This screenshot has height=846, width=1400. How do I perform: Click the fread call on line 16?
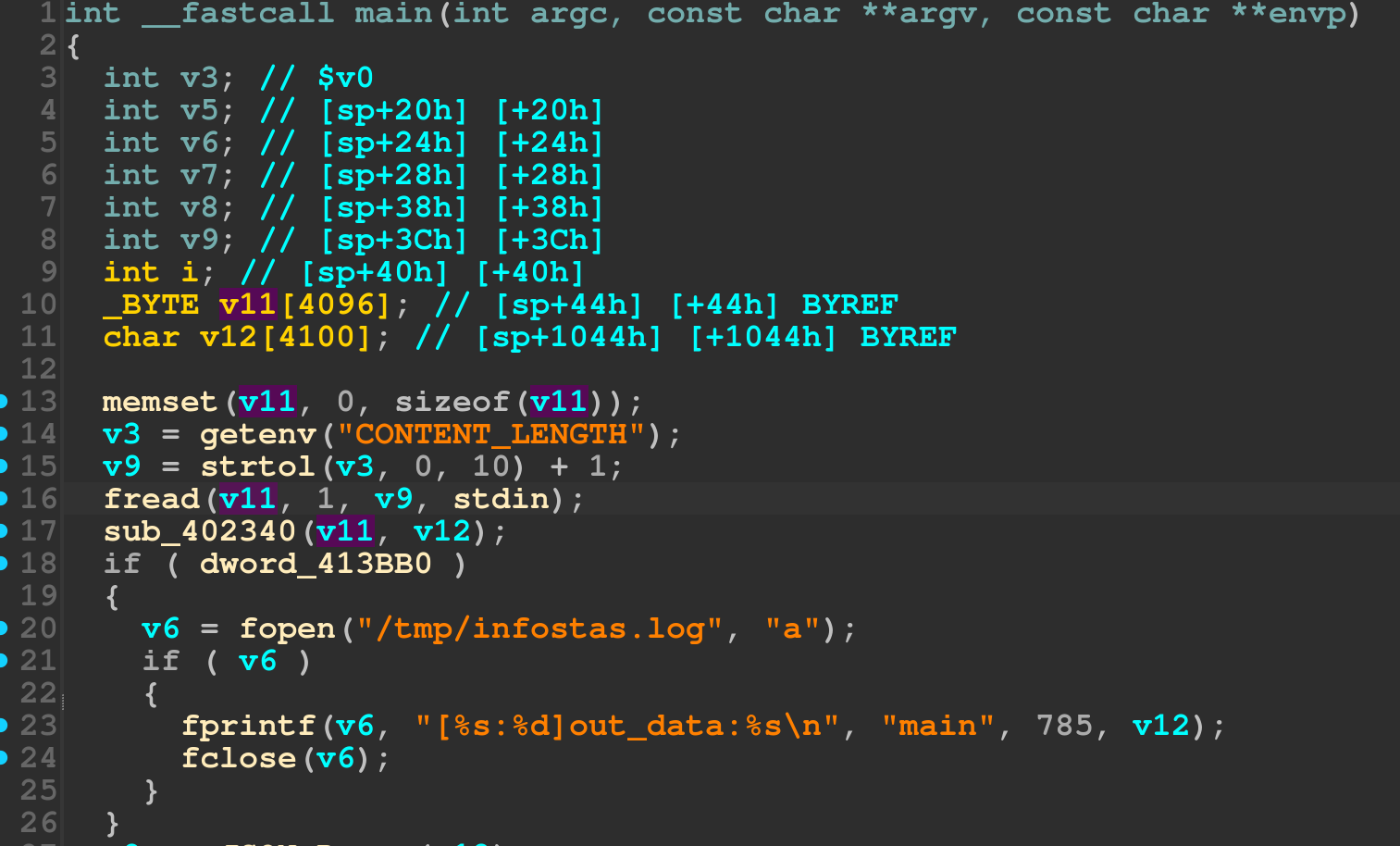(152, 499)
